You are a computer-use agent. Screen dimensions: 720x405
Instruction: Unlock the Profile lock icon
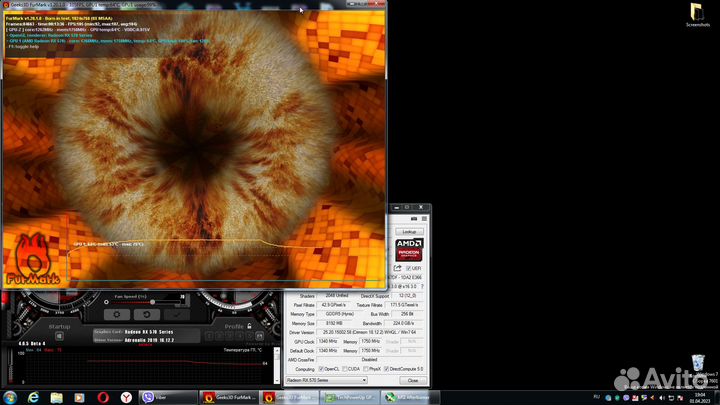tap(249, 326)
